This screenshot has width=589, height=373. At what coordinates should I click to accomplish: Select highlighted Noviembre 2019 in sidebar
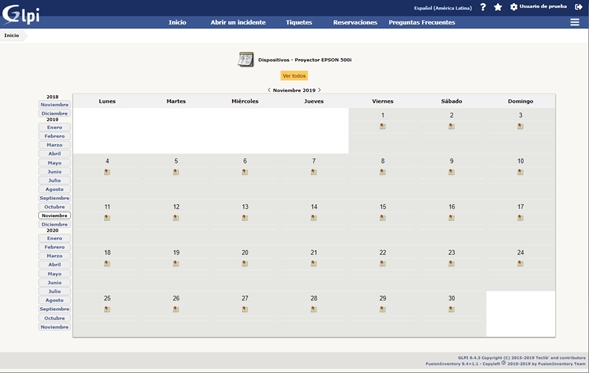(x=54, y=216)
